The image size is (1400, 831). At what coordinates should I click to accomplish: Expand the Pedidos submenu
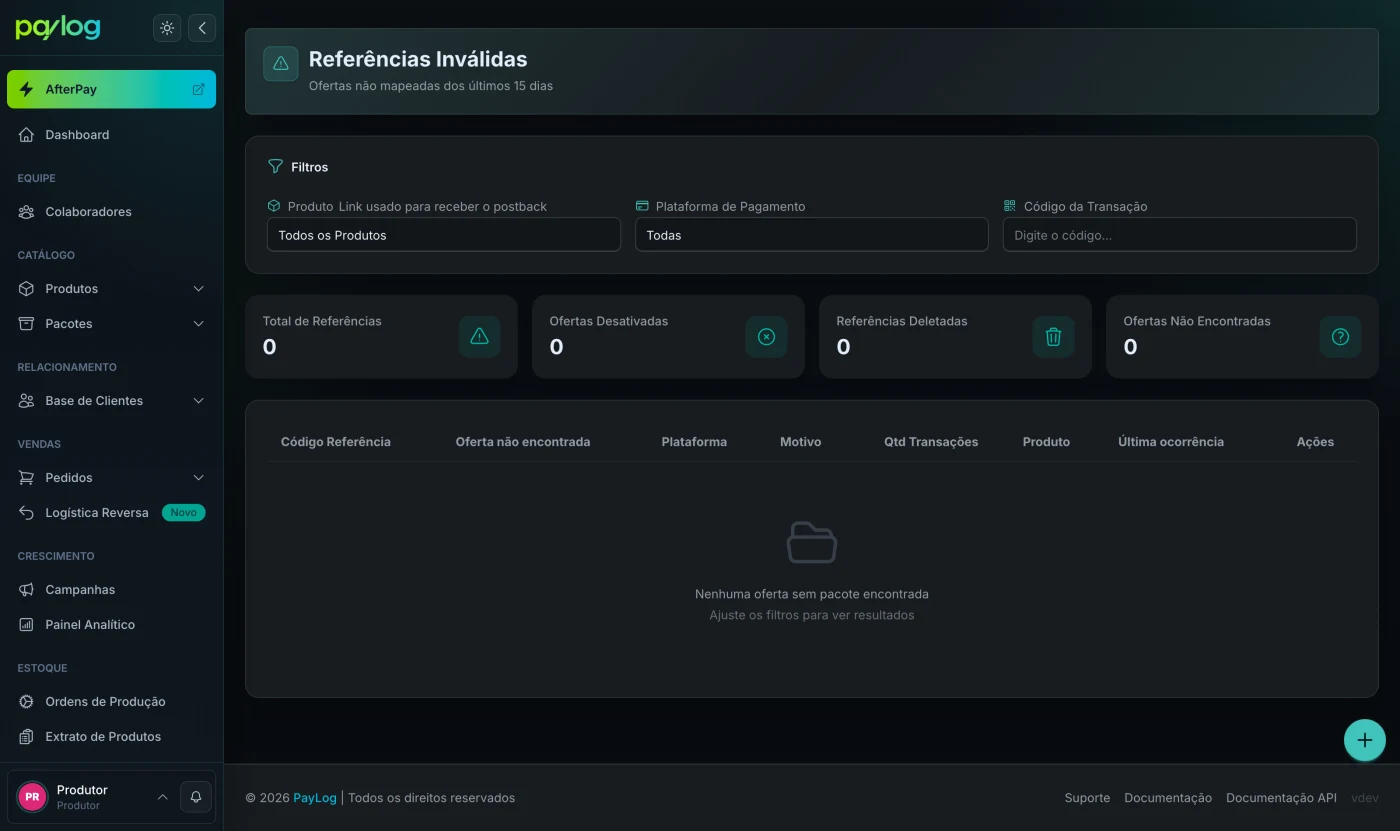pos(111,478)
